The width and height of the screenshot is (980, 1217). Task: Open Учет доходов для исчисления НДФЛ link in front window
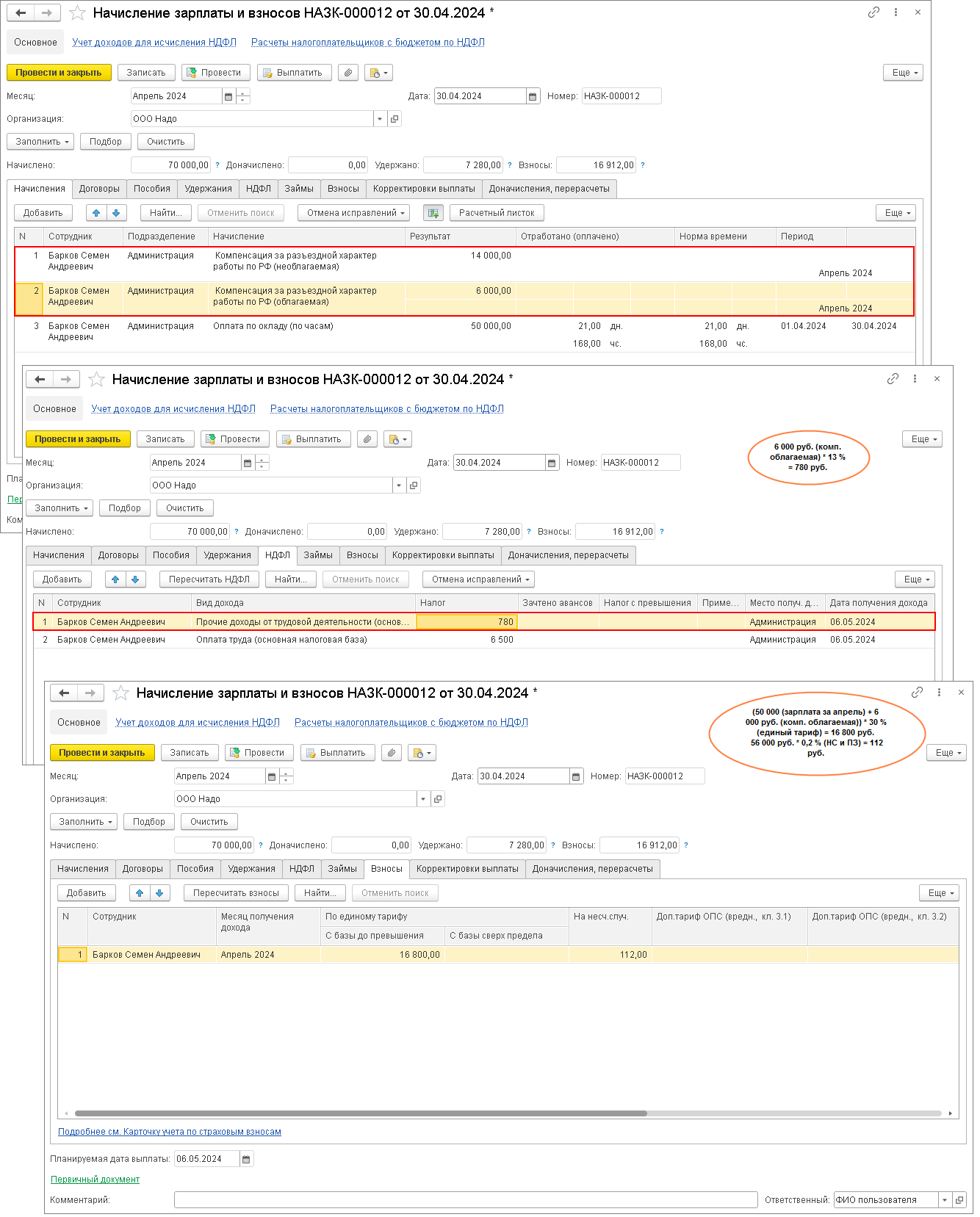tap(198, 723)
